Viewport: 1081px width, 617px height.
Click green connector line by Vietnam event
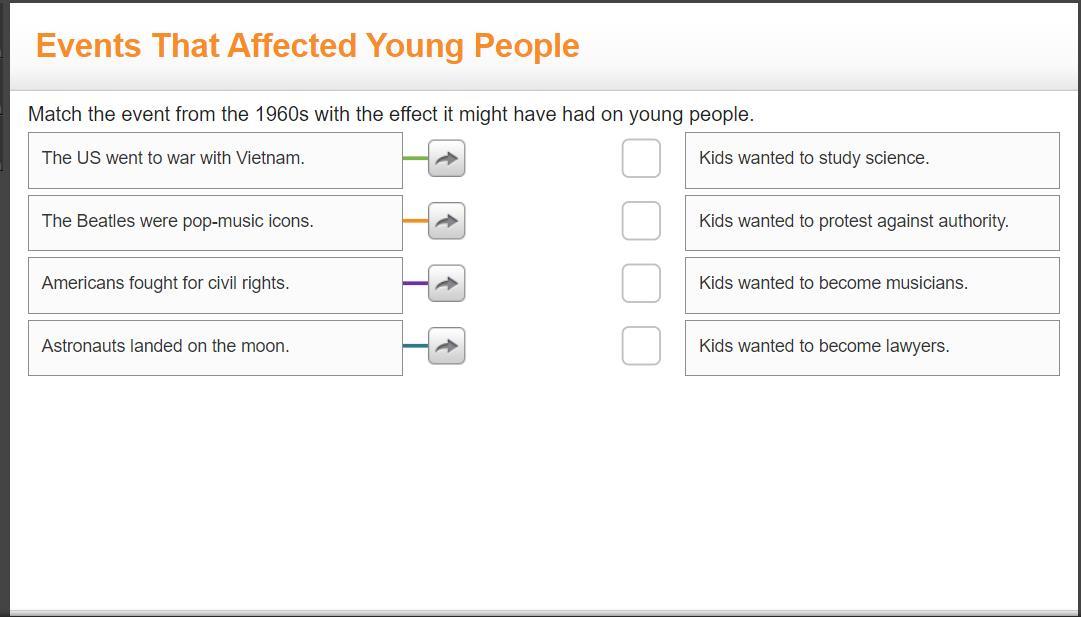click(415, 158)
